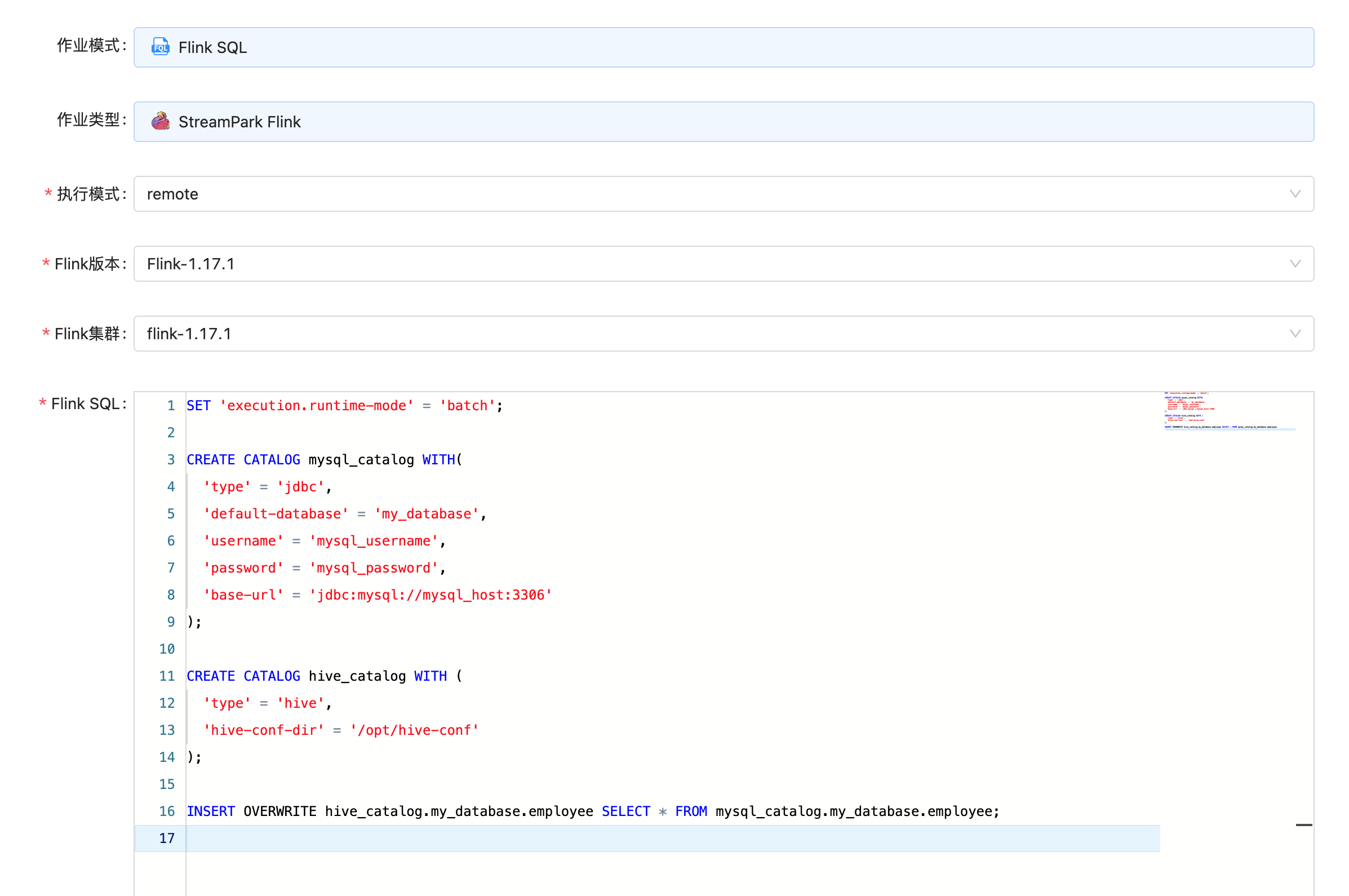Open the execution mode dropdown showing remote

[724, 194]
